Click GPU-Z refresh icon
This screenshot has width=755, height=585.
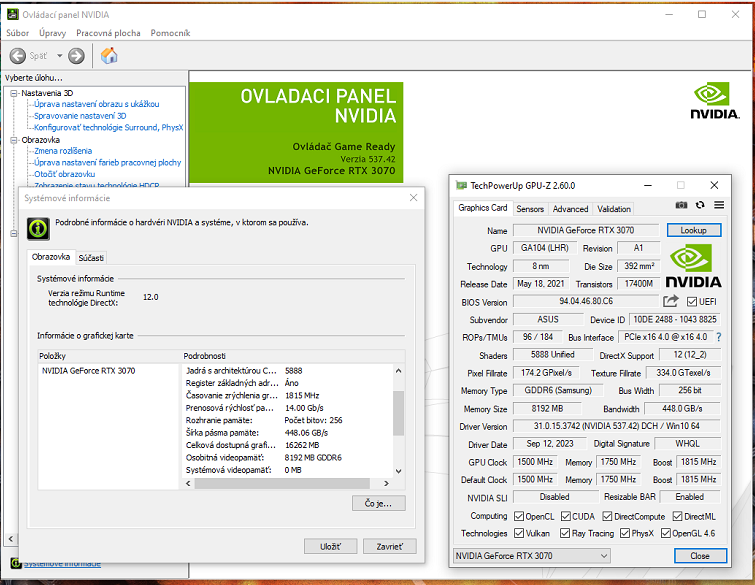click(700, 205)
